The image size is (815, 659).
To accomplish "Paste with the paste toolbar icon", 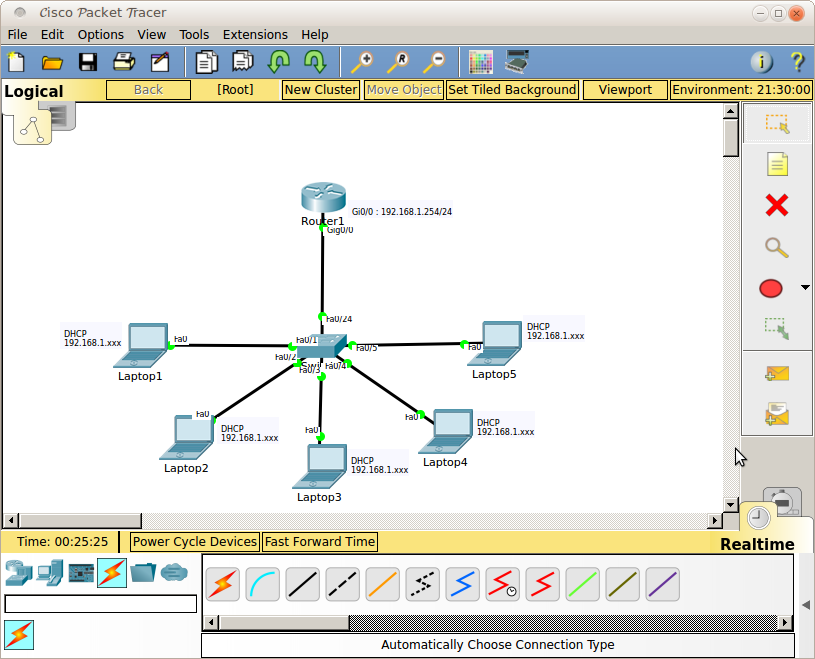I will [x=243, y=62].
